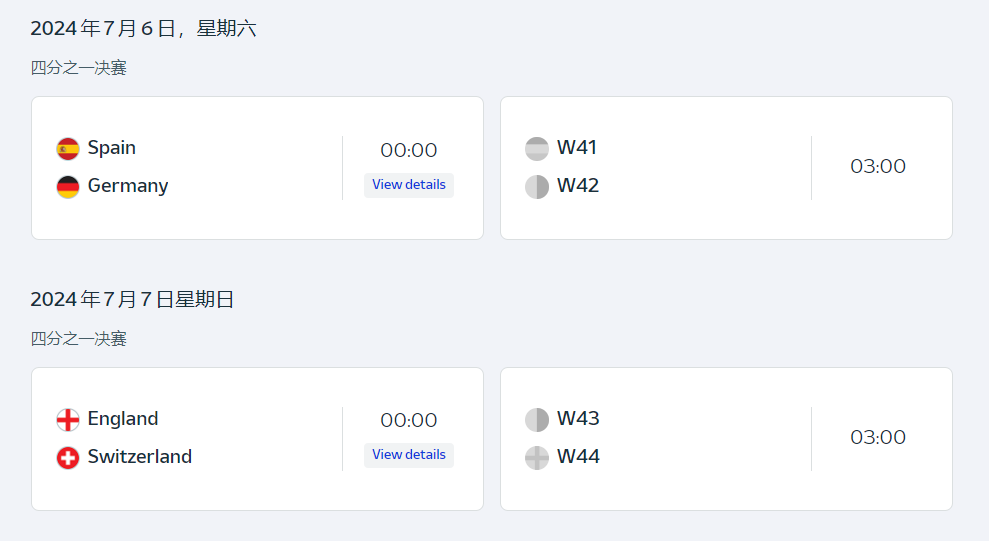989x541 pixels.
Task: Click the W41 placeholder team icon
Action: 537,149
